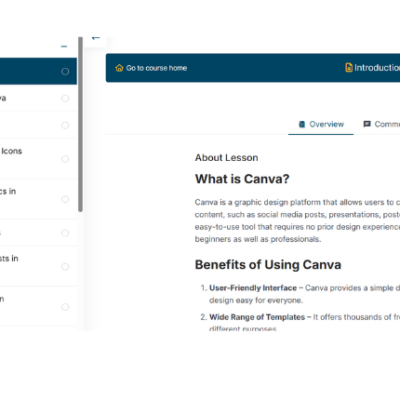Select the highlighted active lesson row
Image resolution: width=400 pixels, height=400 pixels.
(x=38, y=71)
